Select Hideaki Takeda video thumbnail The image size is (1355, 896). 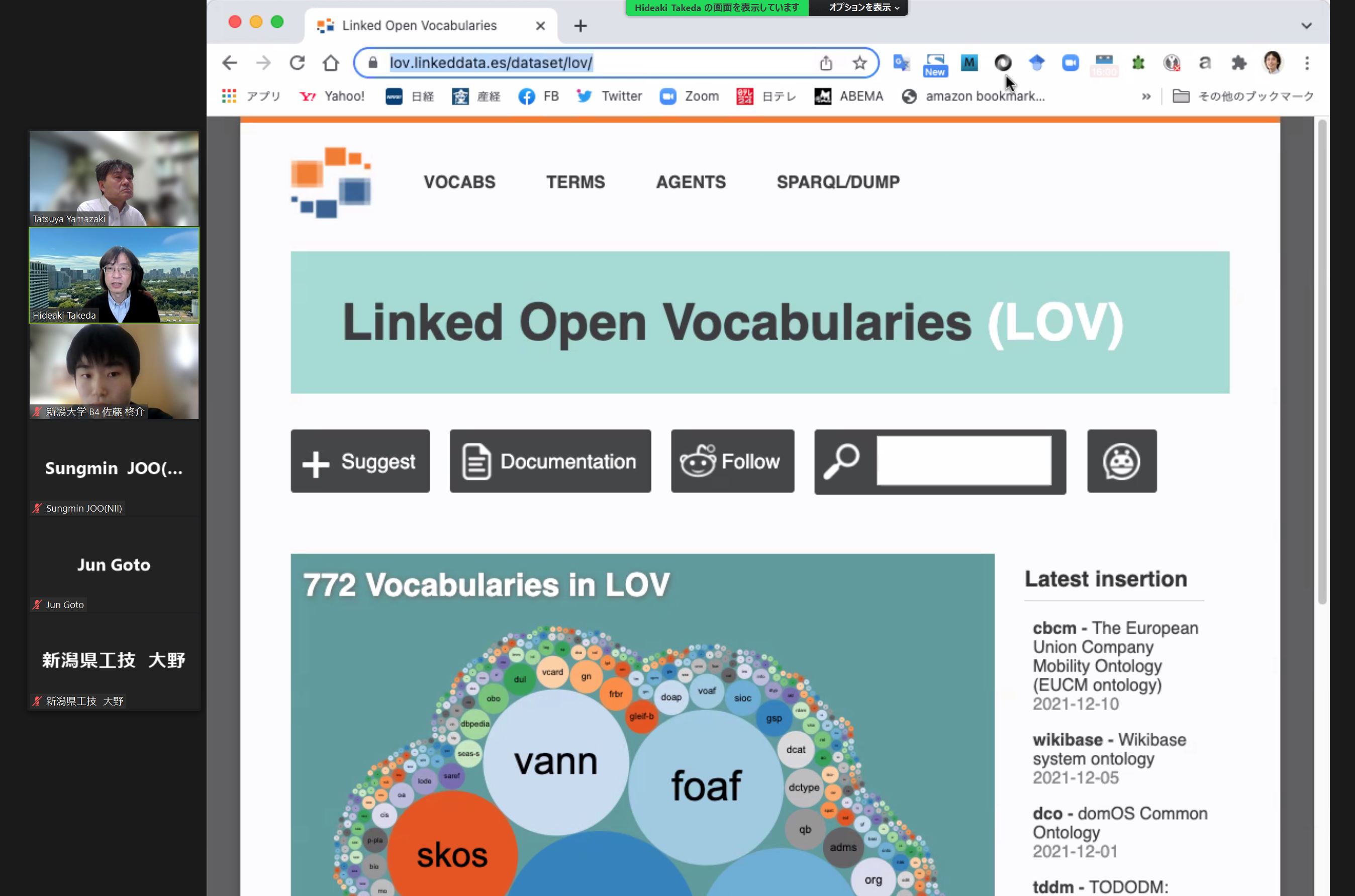pos(114,275)
